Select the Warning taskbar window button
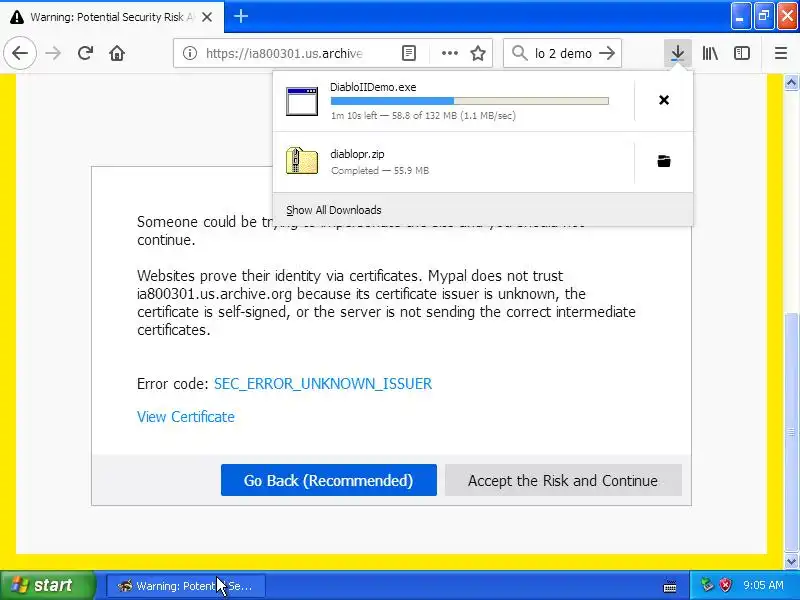 point(186,586)
